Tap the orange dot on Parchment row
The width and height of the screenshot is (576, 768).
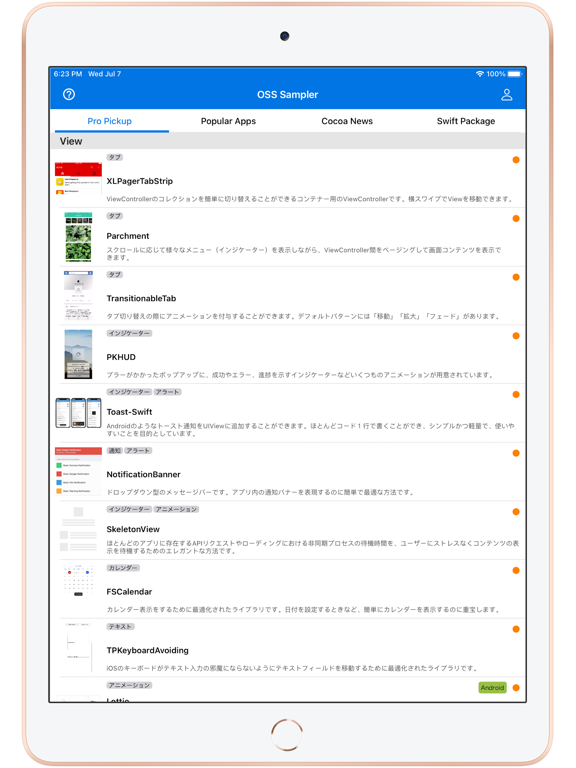click(x=516, y=218)
